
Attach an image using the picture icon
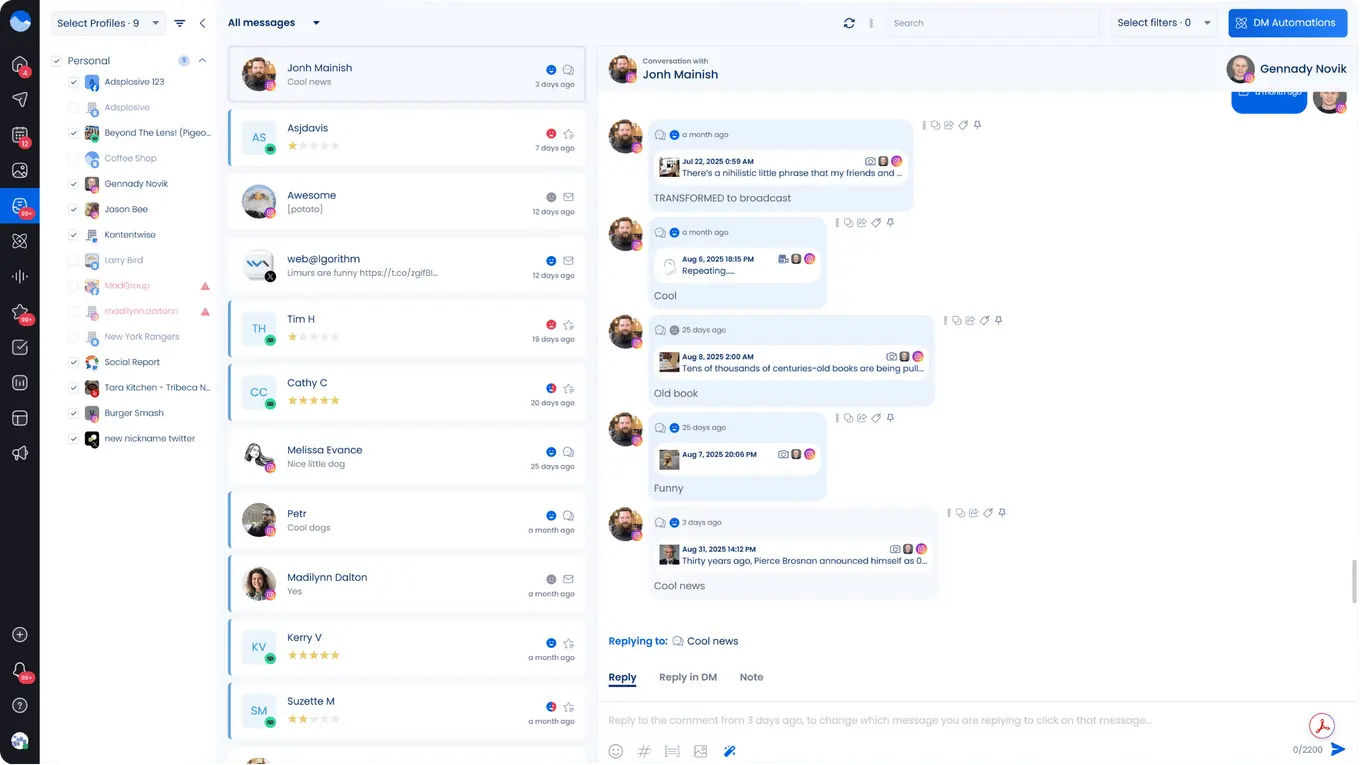(x=701, y=751)
